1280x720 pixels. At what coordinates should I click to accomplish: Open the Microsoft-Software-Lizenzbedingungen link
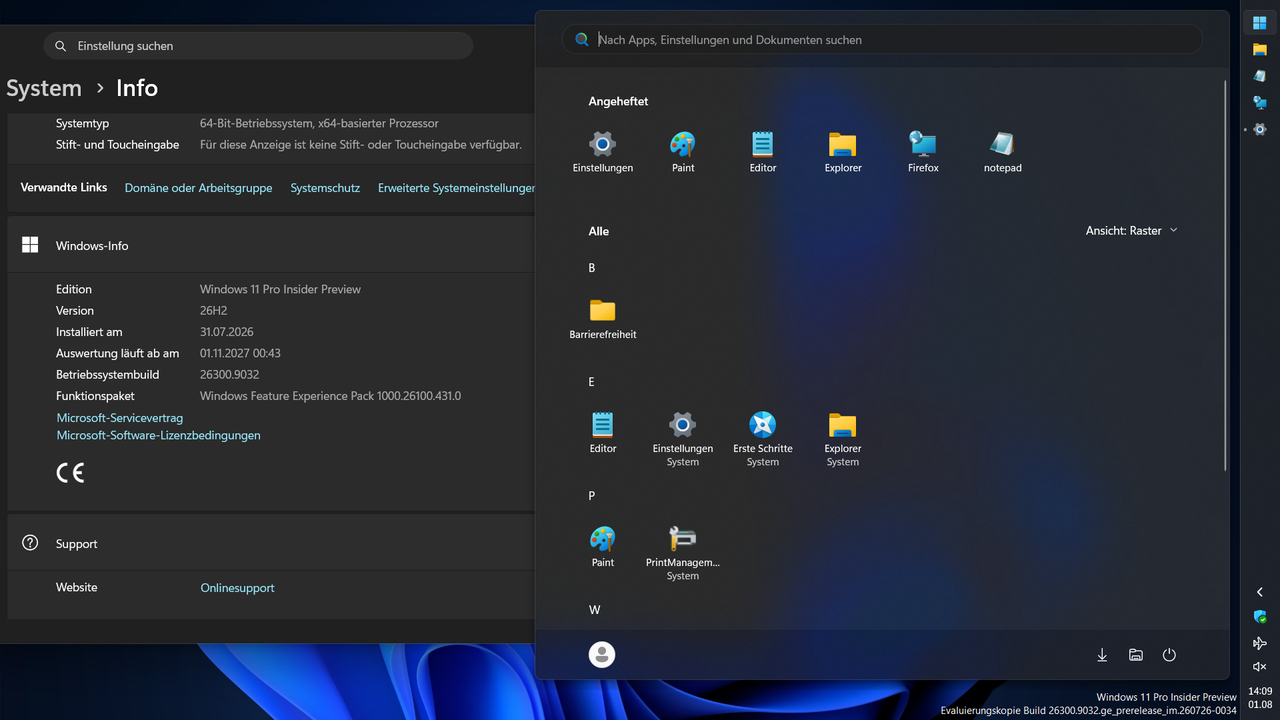pos(158,436)
